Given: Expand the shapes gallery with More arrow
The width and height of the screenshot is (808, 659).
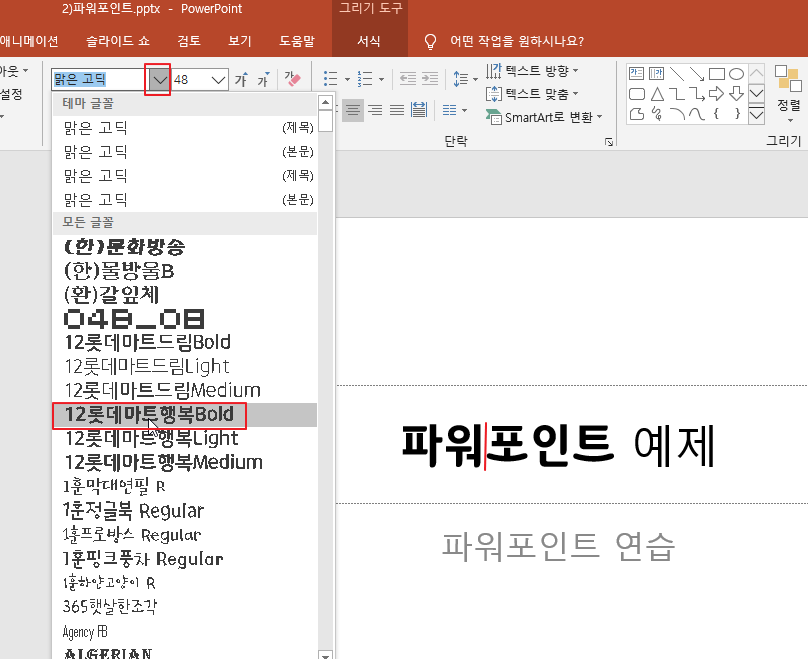Looking at the screenshot, I should [x=756, y=114].
